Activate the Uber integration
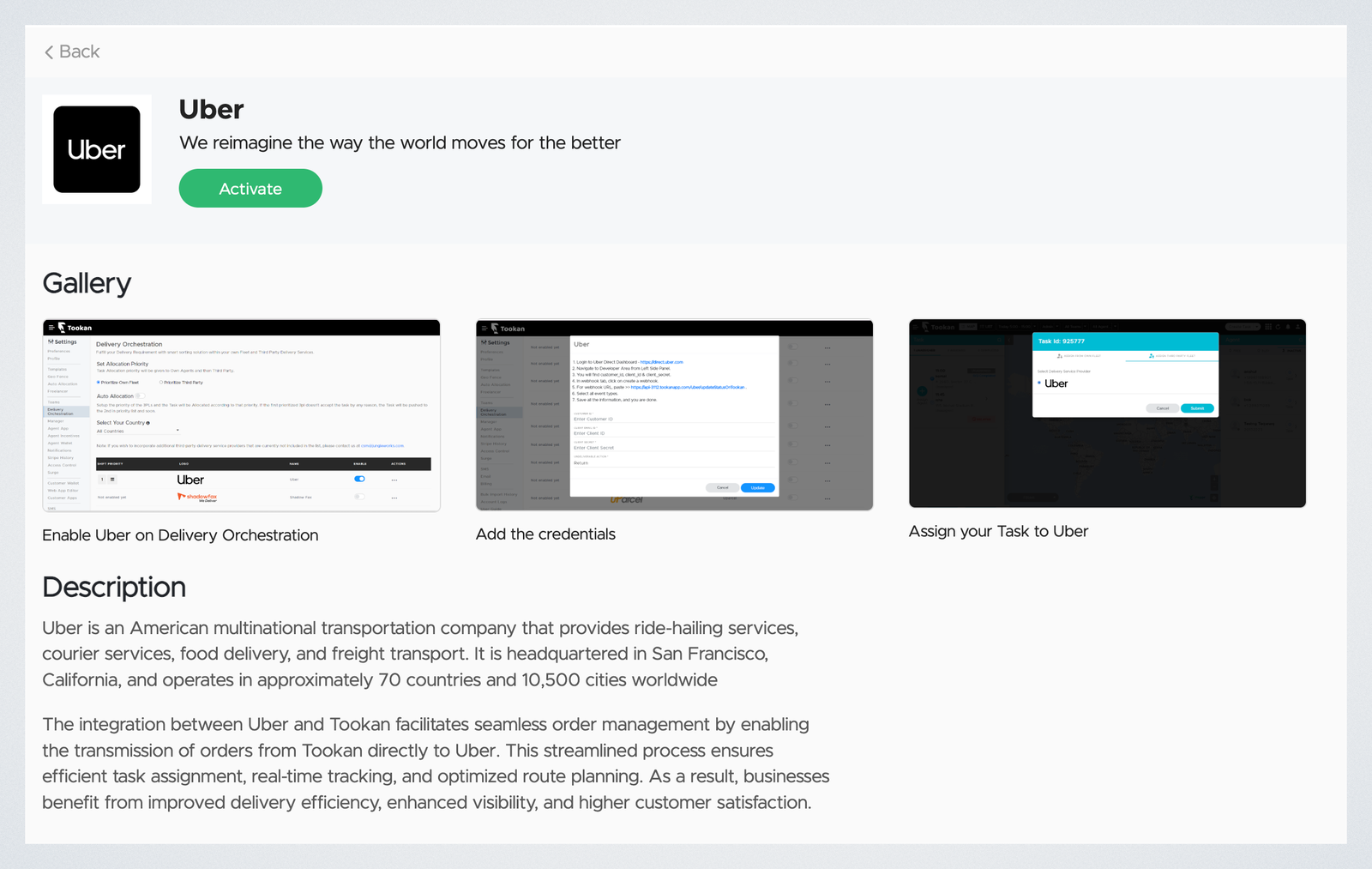The image size is (1372, 869). click(250, 188)
